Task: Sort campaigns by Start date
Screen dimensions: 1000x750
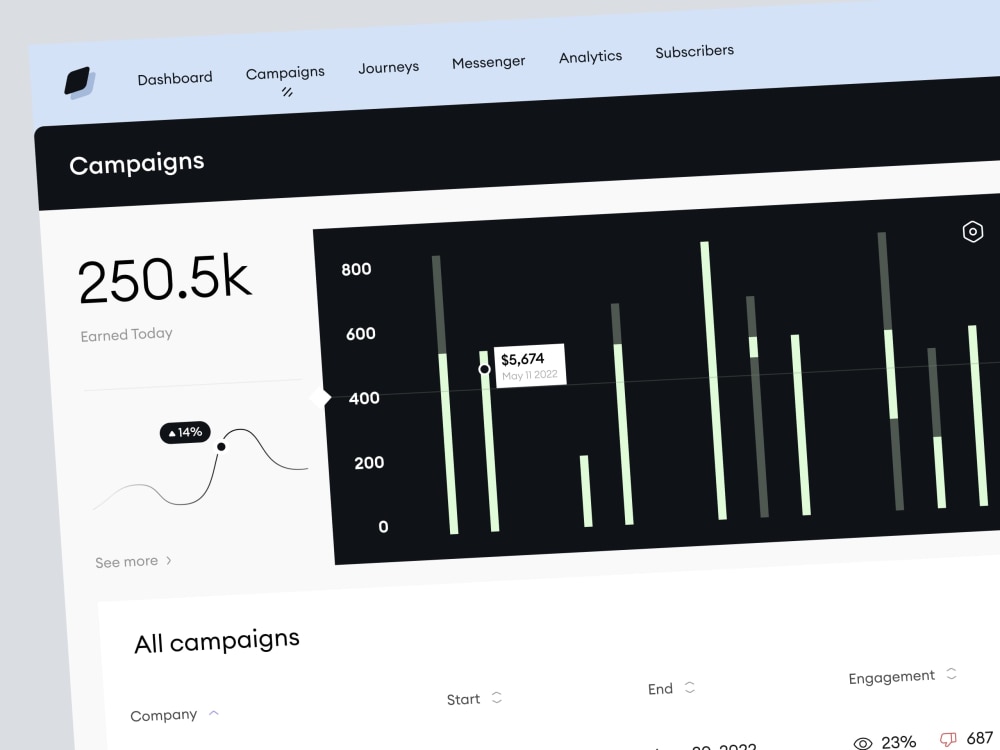Action: pyautogui.click(x=474, y=699)
